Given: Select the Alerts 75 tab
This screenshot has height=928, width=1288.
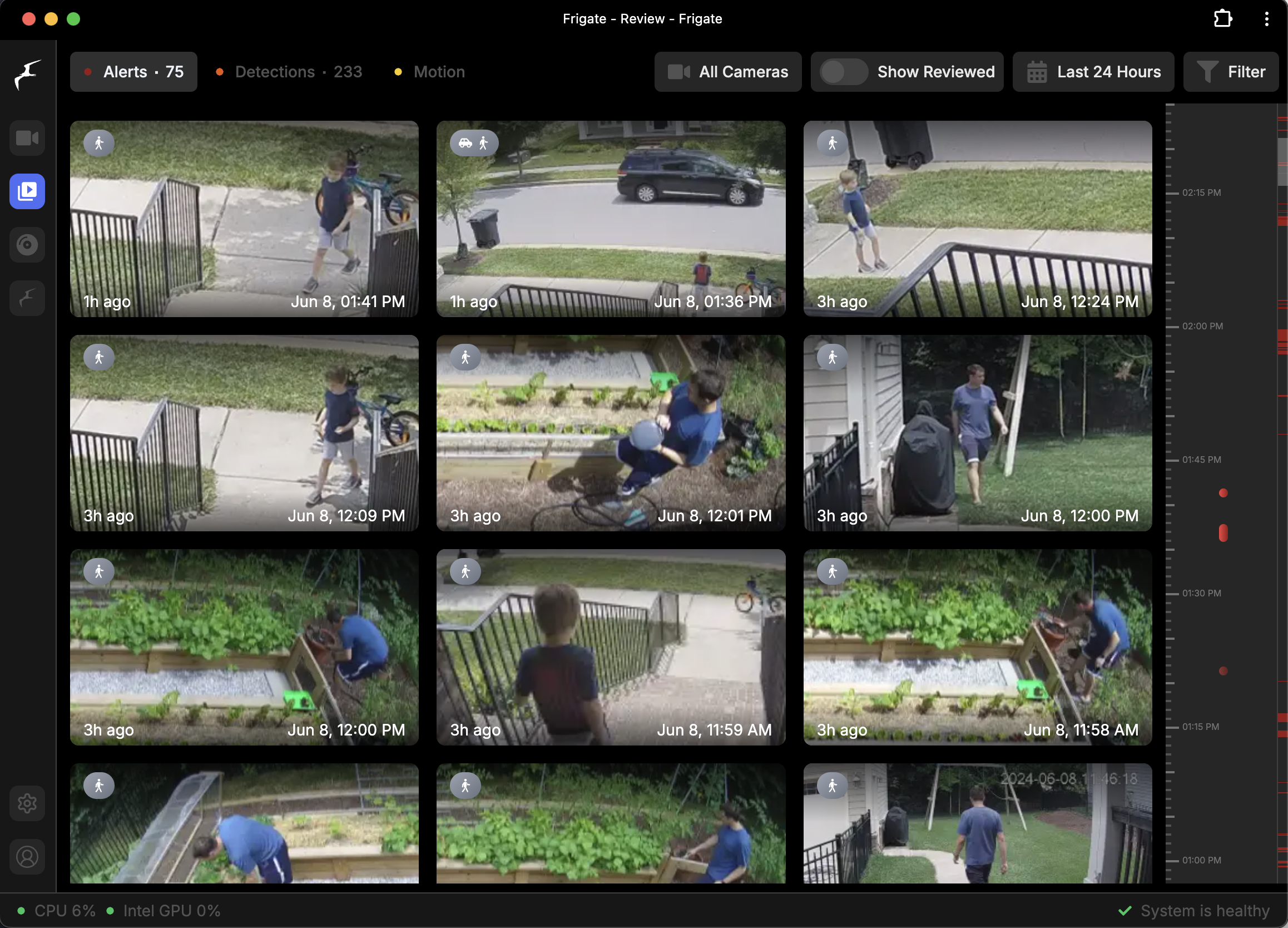Looking at the screenshot, I should (133, 72).
